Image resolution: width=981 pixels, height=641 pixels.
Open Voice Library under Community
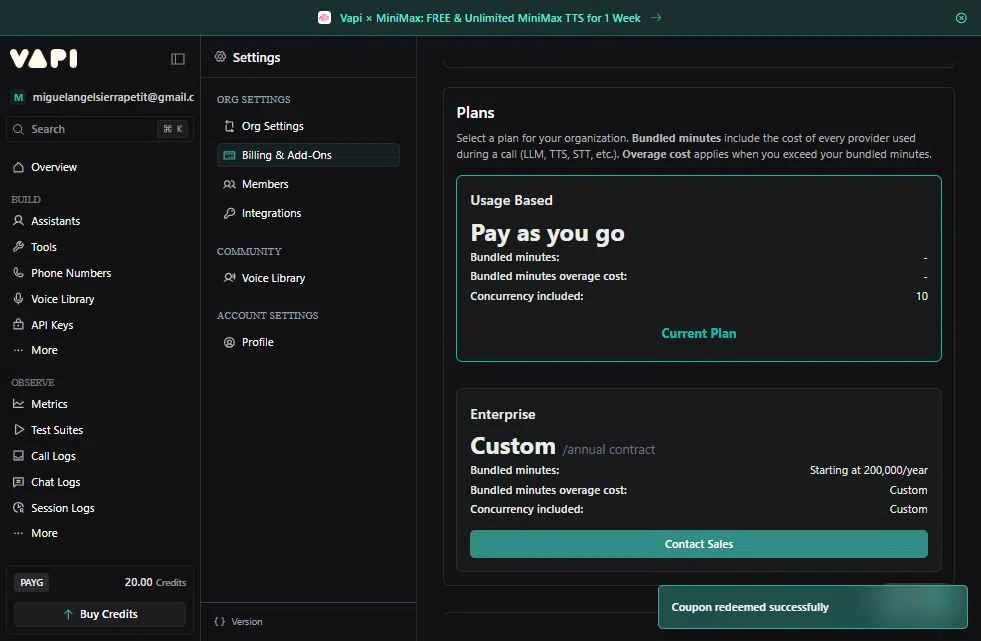point(308,278)
